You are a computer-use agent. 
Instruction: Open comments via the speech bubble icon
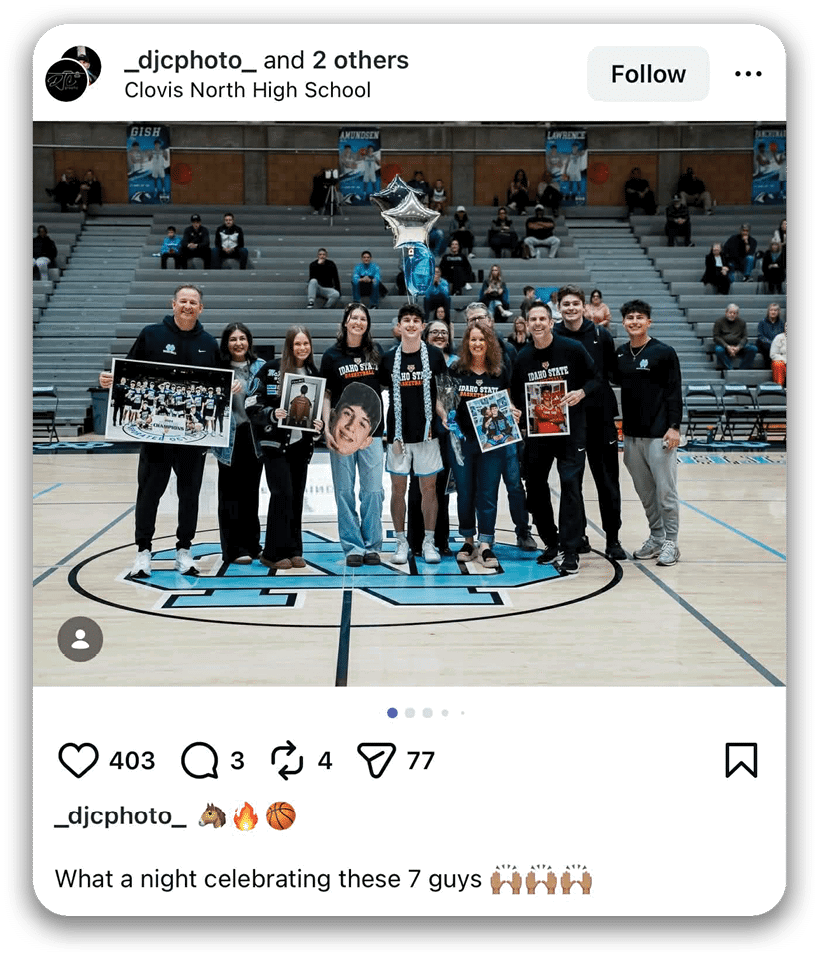point(199,761)
